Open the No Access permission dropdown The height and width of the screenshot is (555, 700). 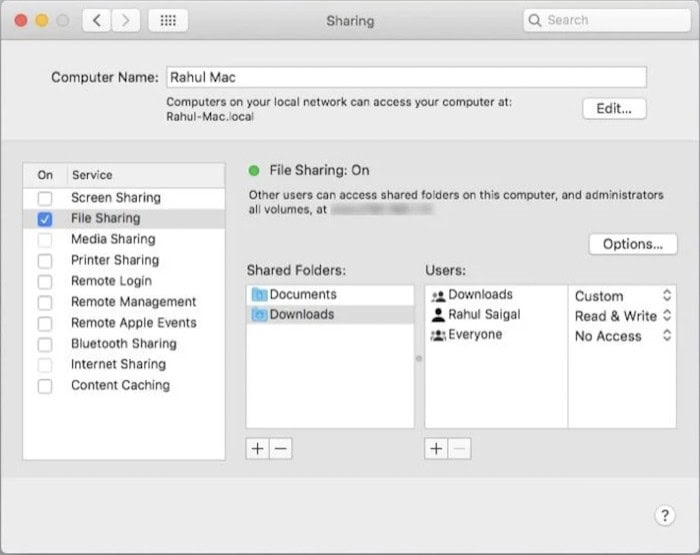[x=623, y=336]
